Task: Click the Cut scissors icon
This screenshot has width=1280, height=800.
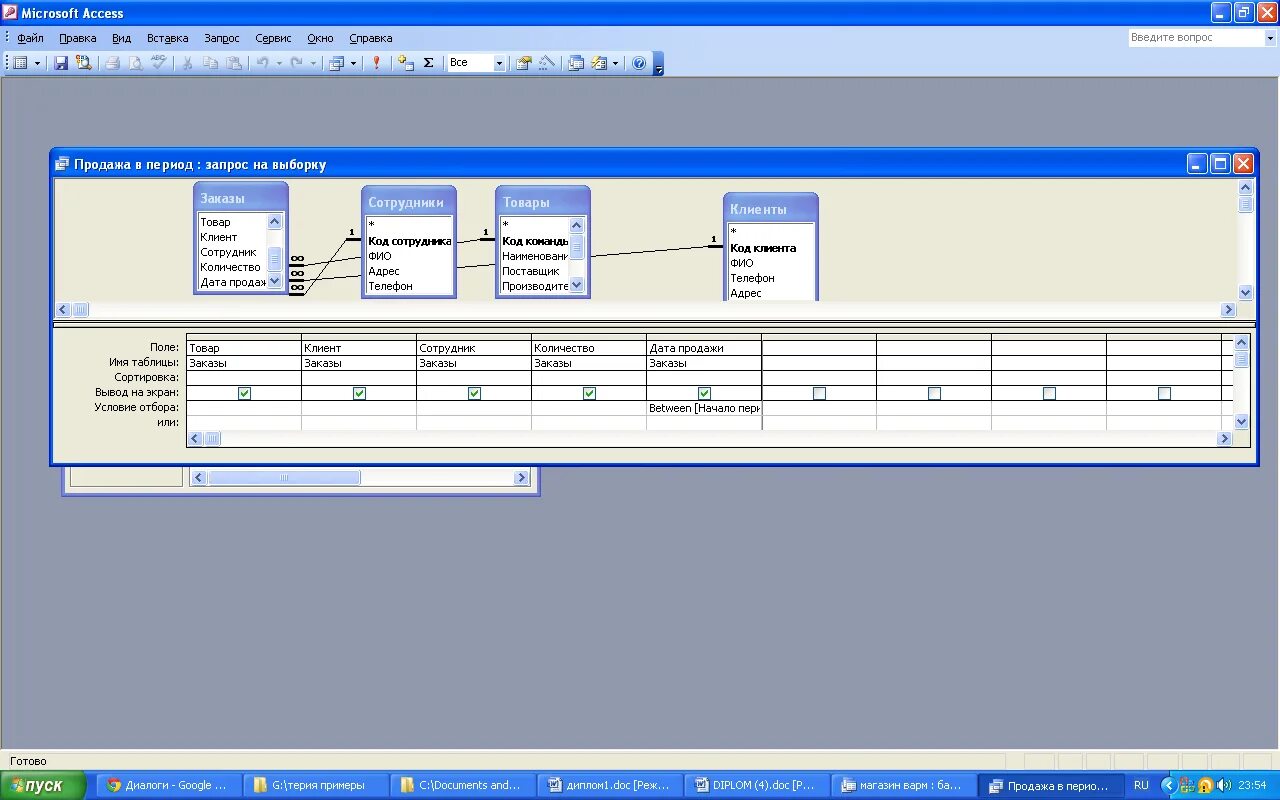Action: [x=187, y=63]
